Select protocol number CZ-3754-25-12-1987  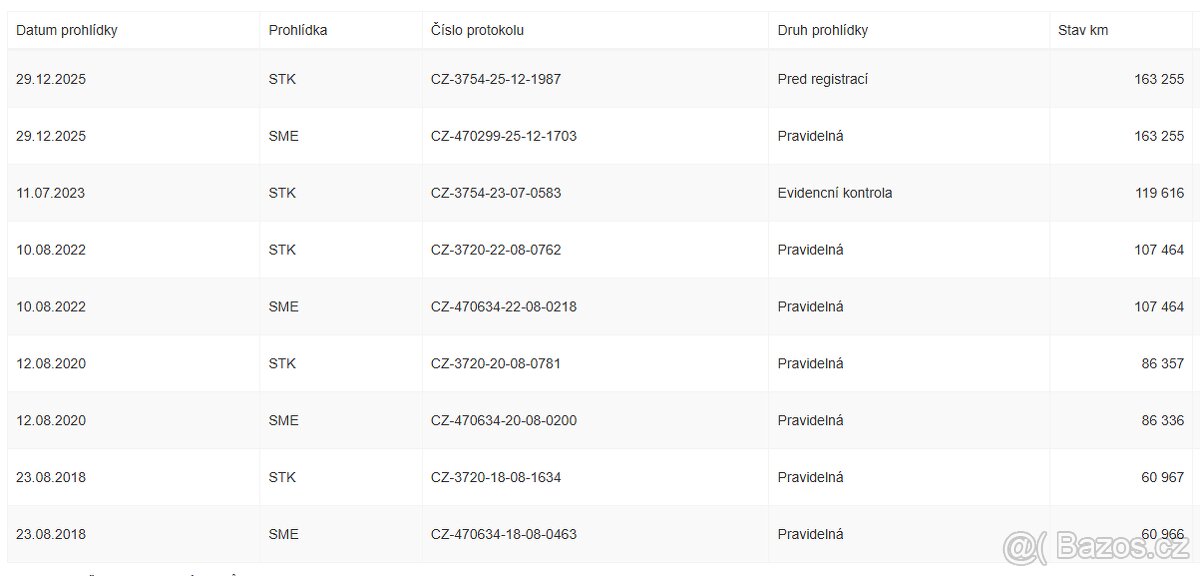coord(496,79)
